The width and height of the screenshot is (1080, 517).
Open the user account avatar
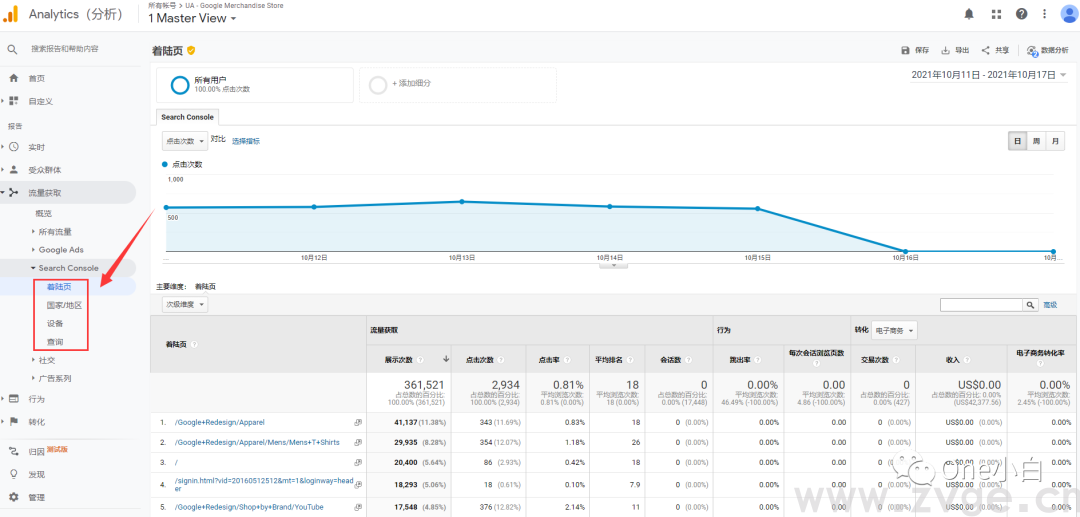pos(1070,14)
